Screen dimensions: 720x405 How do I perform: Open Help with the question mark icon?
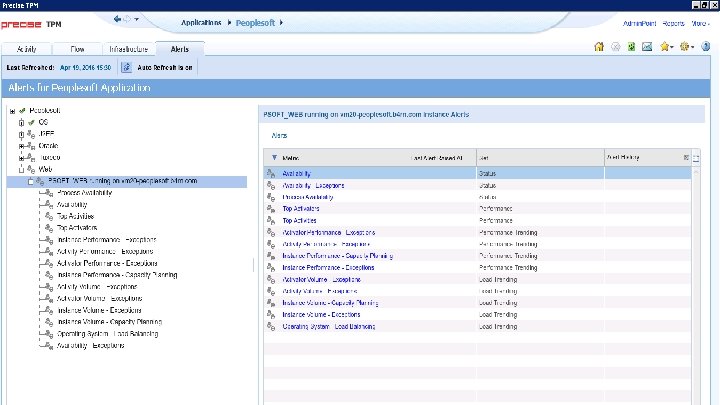(706, 46)
